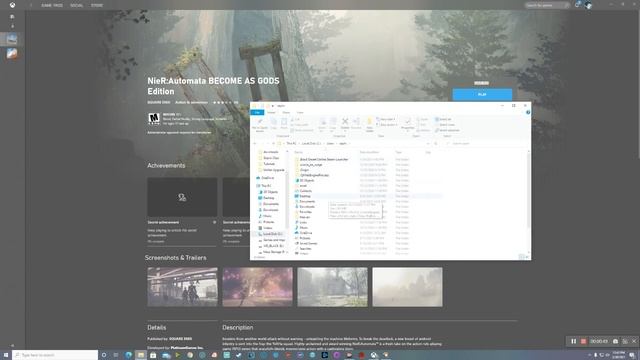Switch to Explorer View ribbon tab
Screen dimensions: 640x360
(300, 112)
